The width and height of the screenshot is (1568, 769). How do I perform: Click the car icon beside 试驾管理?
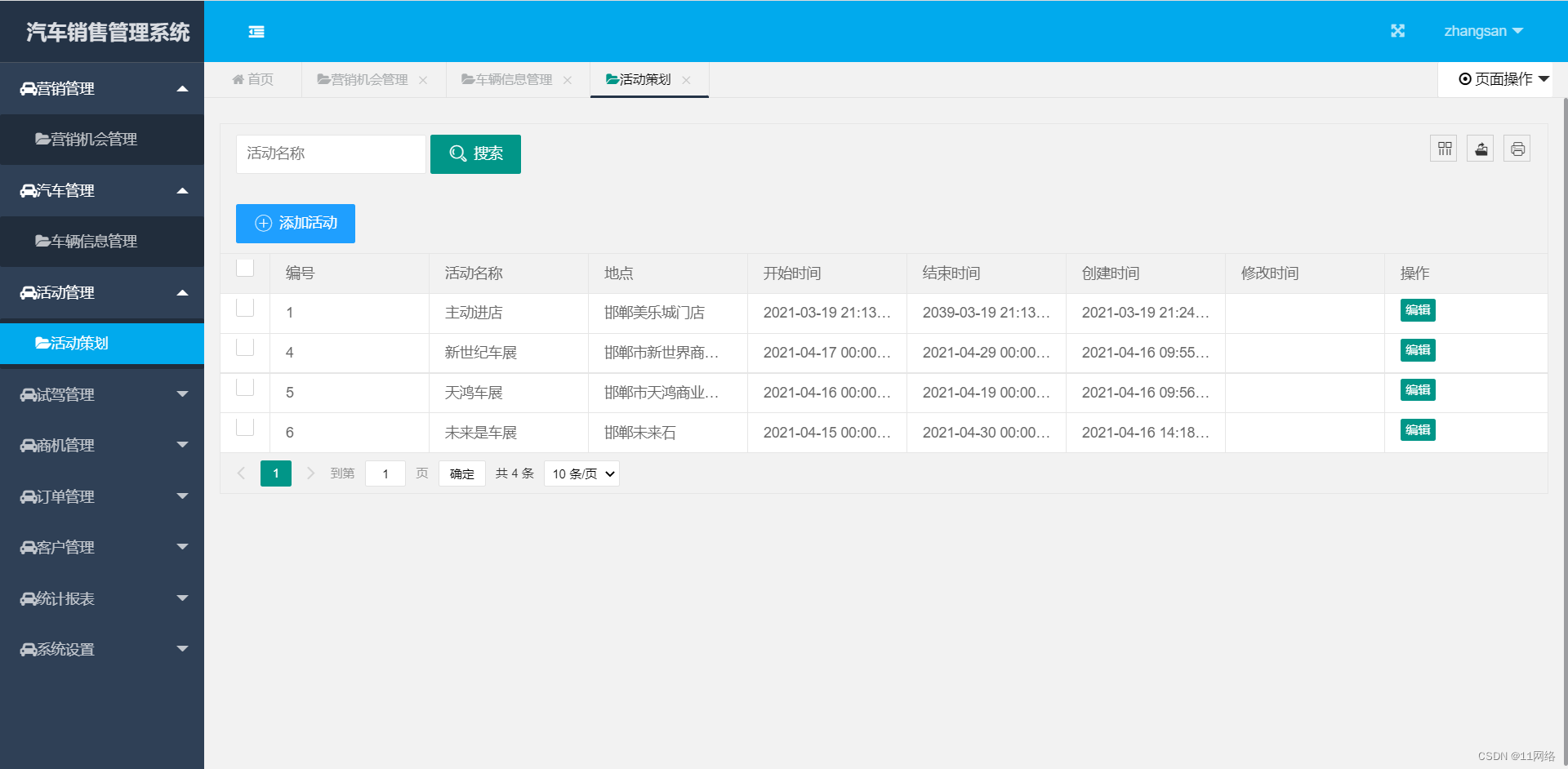click(29, 395)
